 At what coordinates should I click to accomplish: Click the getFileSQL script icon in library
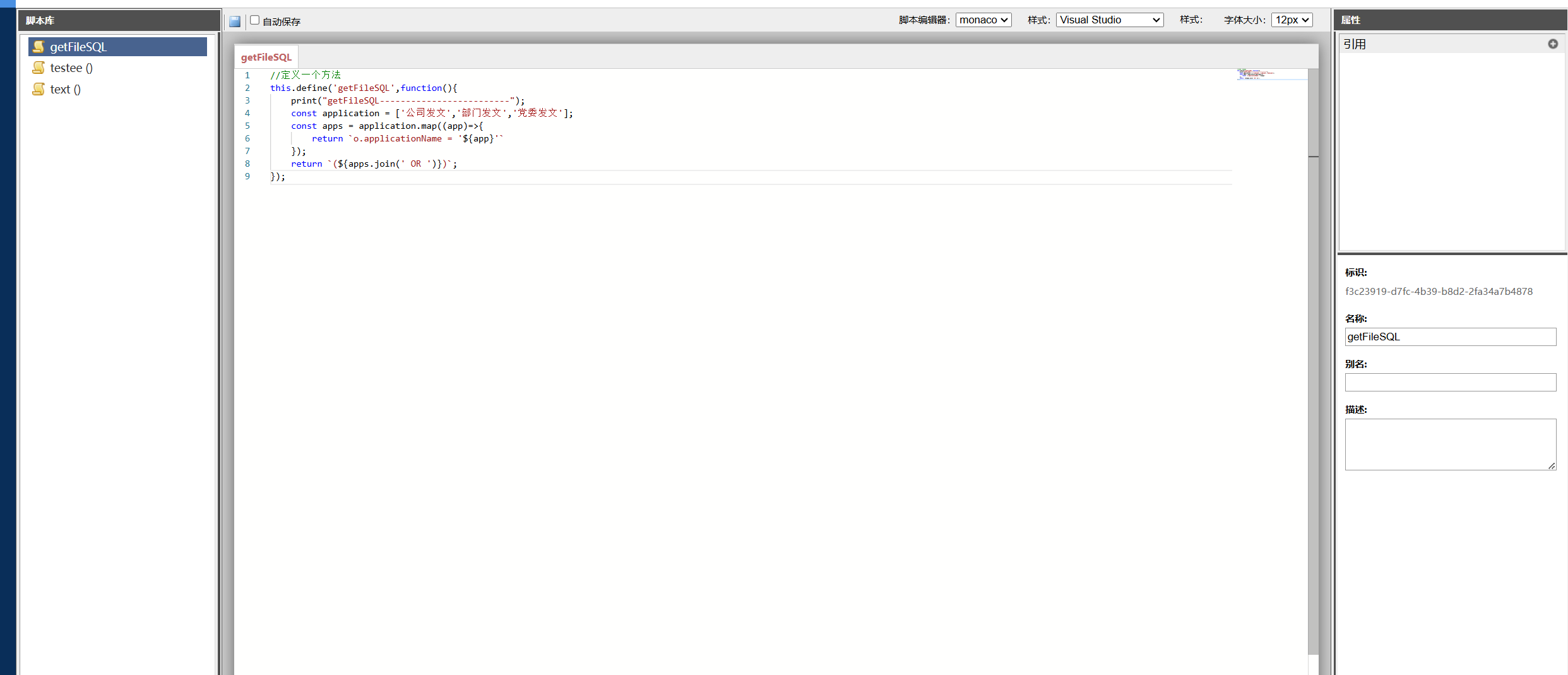pos(39,47)
